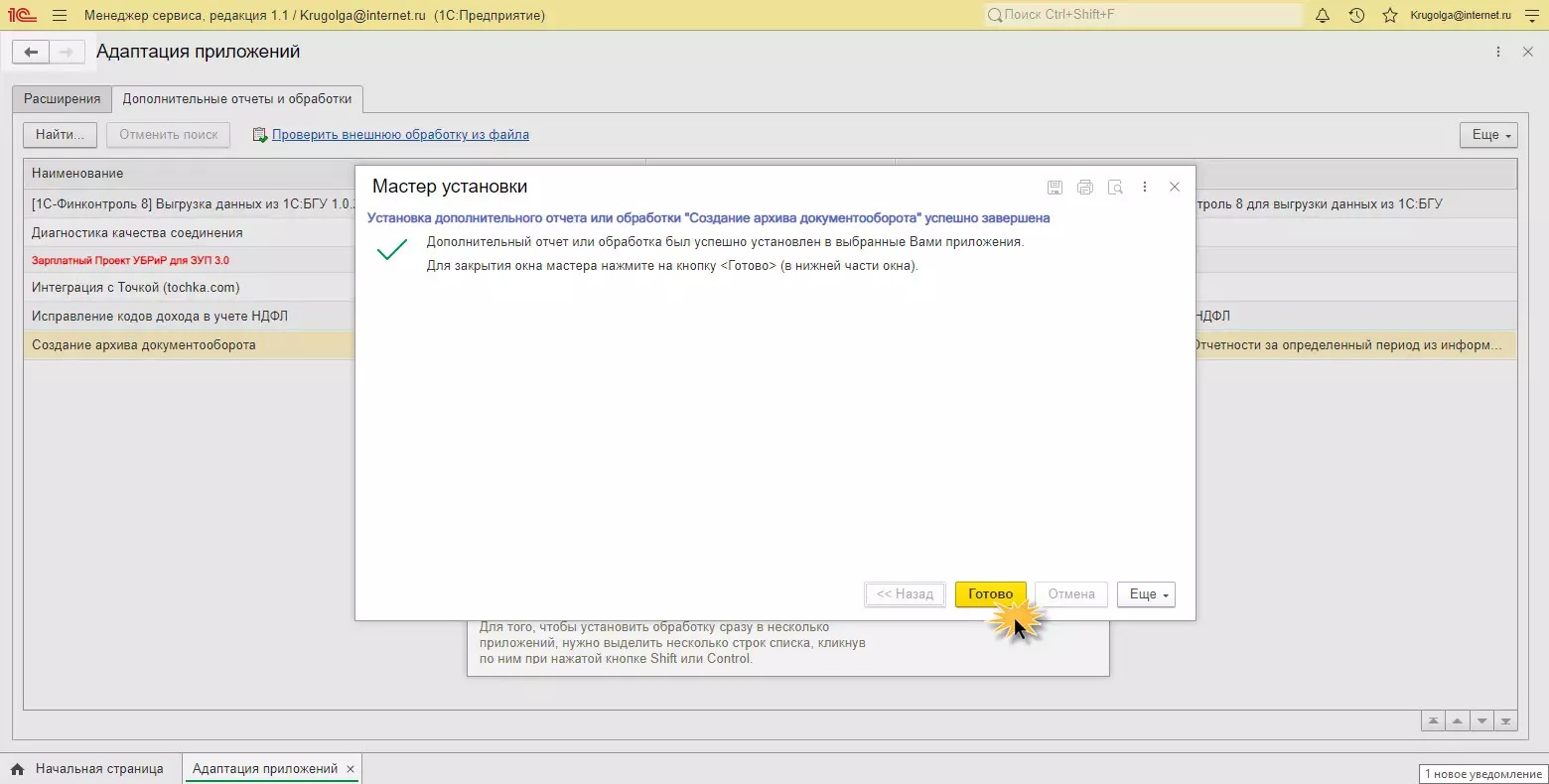The width and height of the screenshot is (1549, 784).
Task: Select row Интеграция с Точкой (tochka.com)
Action: [x=190, y=288]
